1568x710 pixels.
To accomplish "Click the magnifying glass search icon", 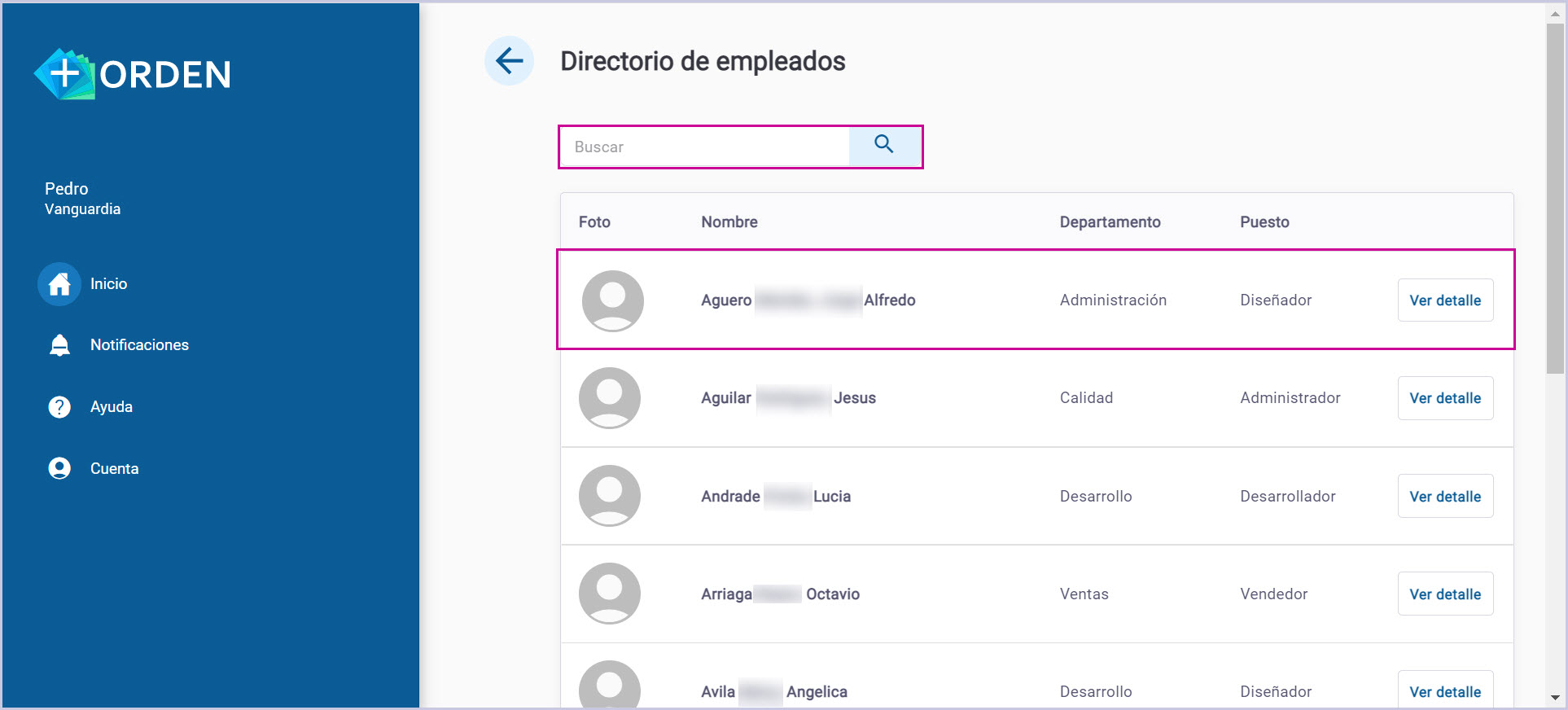I will [884, 145].
